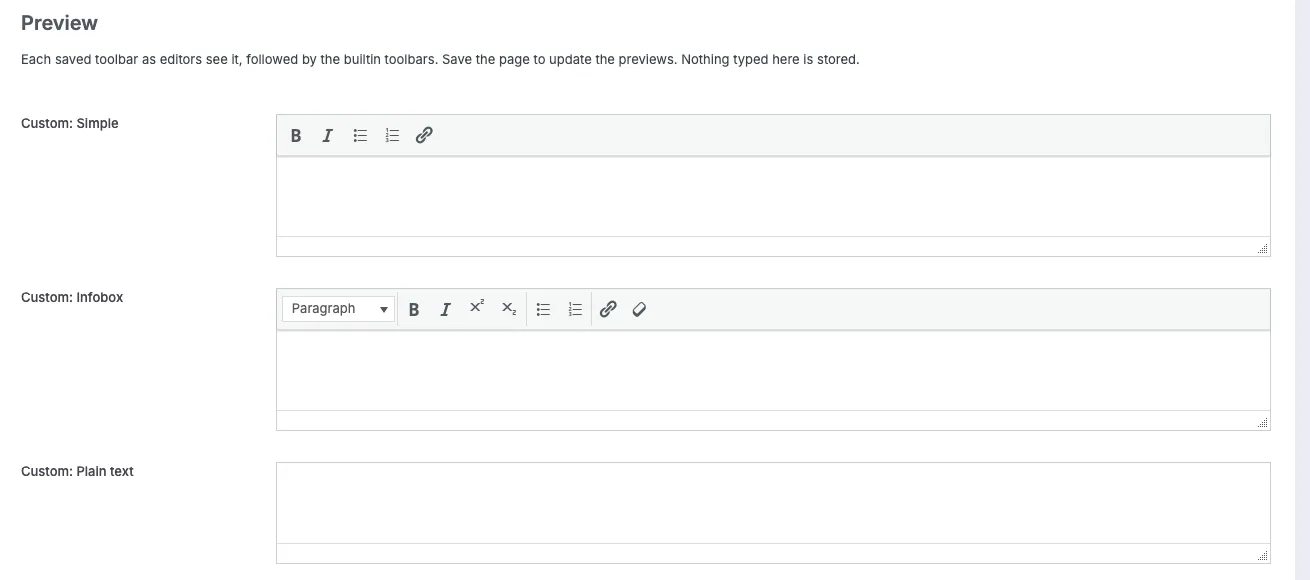Grab resize handle of Custom: Infobox editor
The height and width of the screenshot is (580, 1310).
[x=1263, y=423]
